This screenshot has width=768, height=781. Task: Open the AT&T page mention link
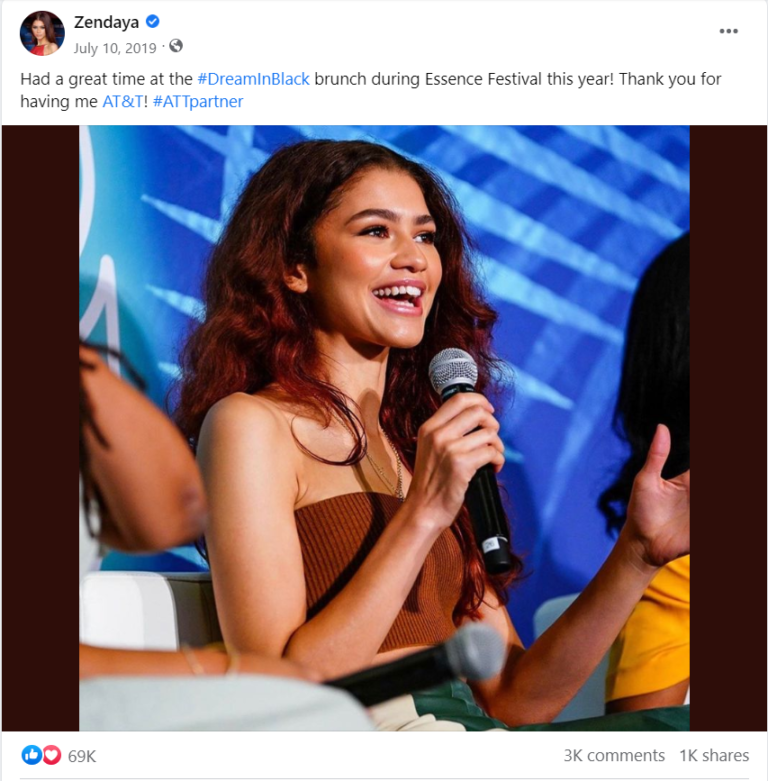[123, 102]
